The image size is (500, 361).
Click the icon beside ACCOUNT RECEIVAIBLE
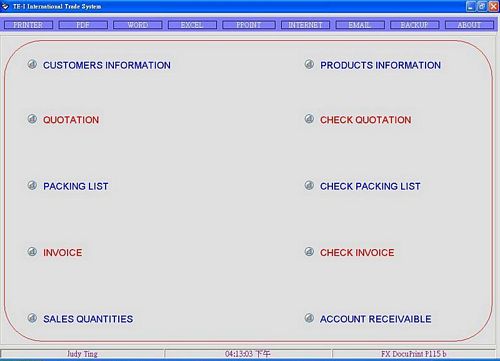click(309, 318)
